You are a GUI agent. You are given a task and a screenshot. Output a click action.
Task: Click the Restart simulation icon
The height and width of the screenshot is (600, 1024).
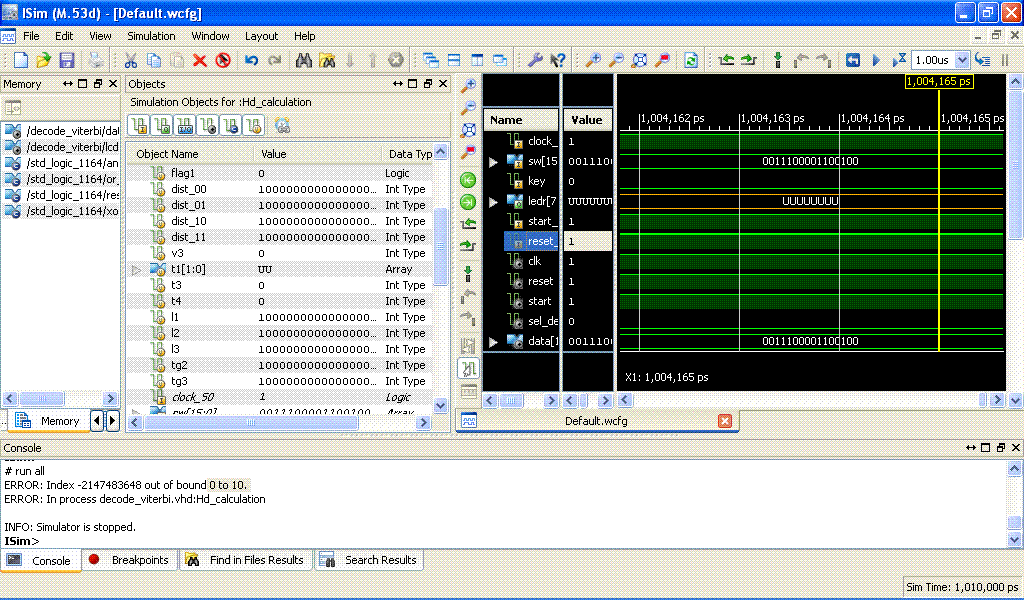pyautogui.click(x=852, y=60)
